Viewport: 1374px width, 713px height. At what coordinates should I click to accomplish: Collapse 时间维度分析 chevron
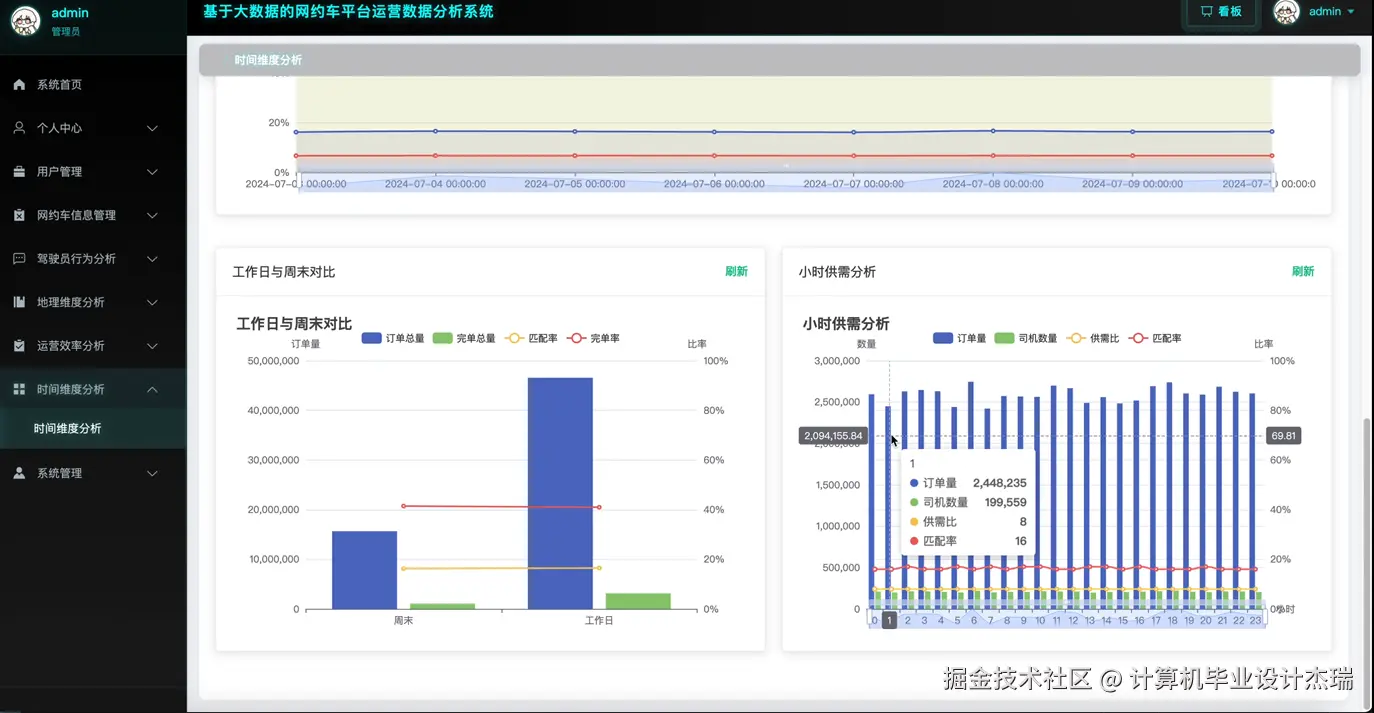(x=152, y=389)
